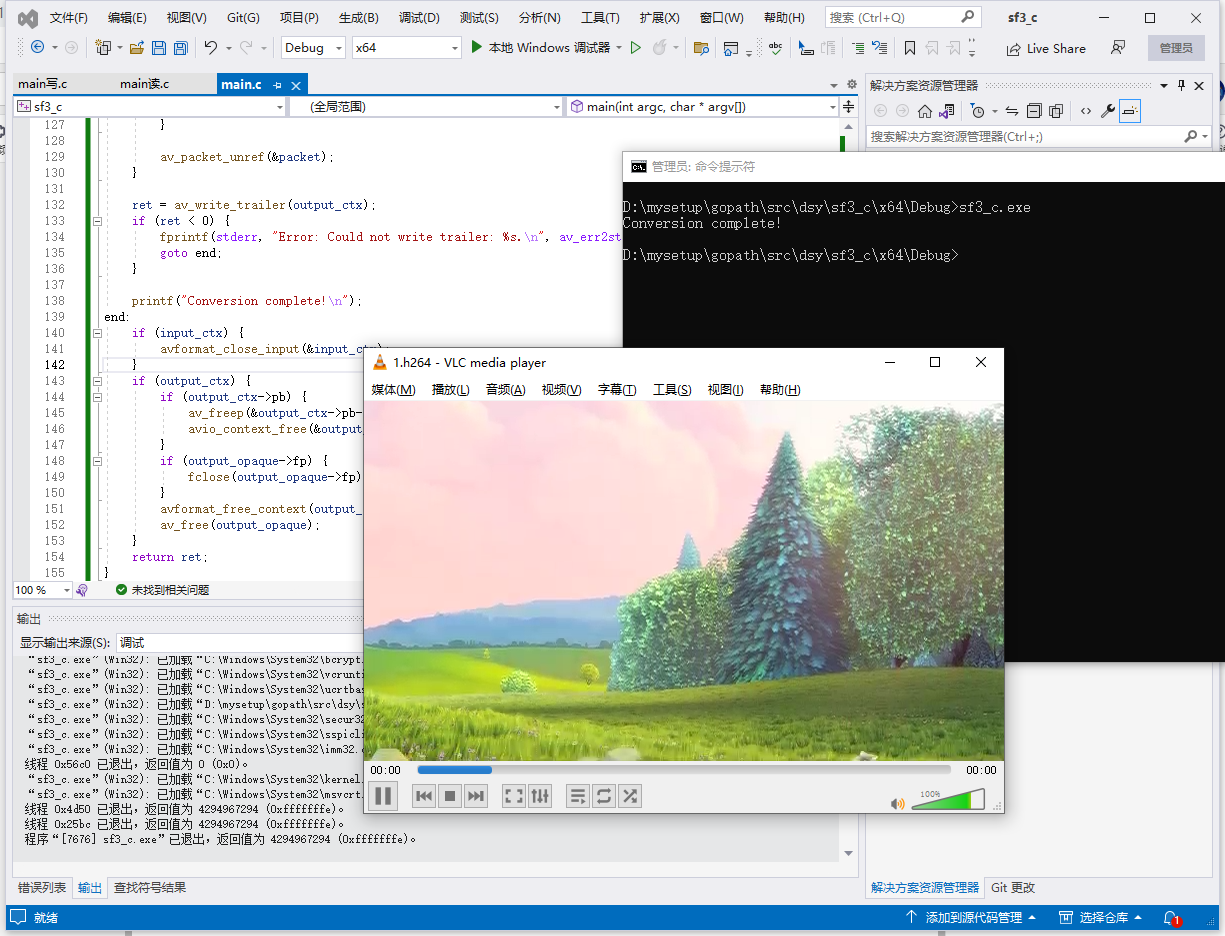This screenshot has height=936, width=1225.
Task: Pause playback in VLC media player
Action: click(x=383, y=796)
